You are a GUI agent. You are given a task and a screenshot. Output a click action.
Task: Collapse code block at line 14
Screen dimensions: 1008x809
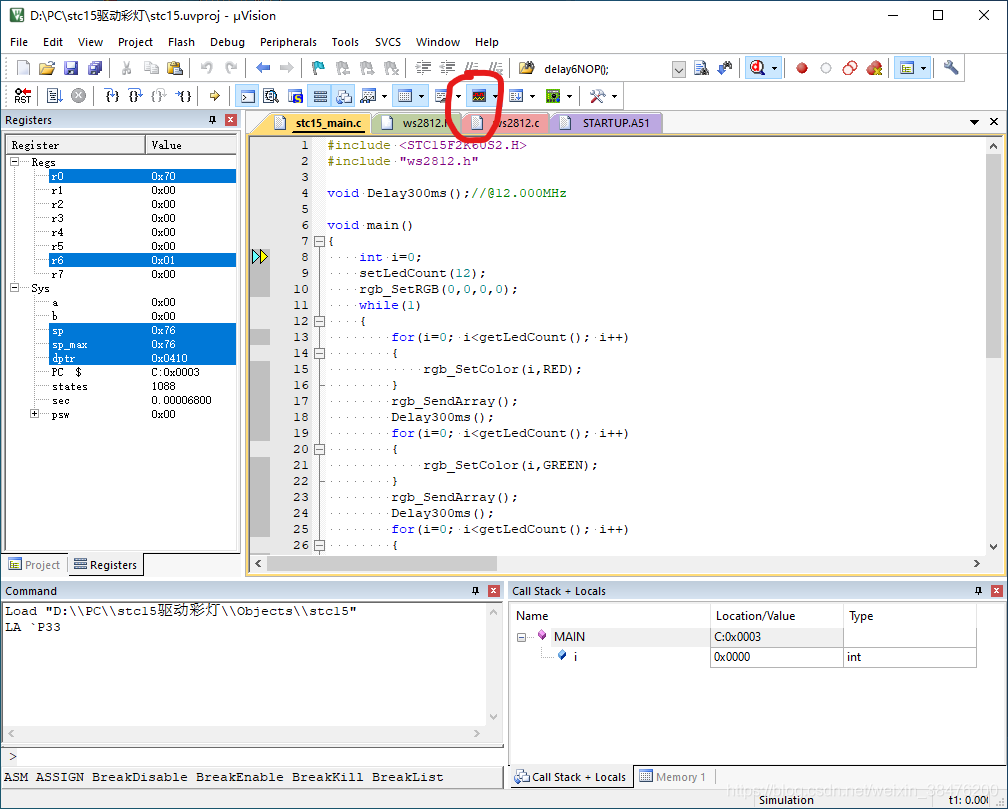(319, 354)
